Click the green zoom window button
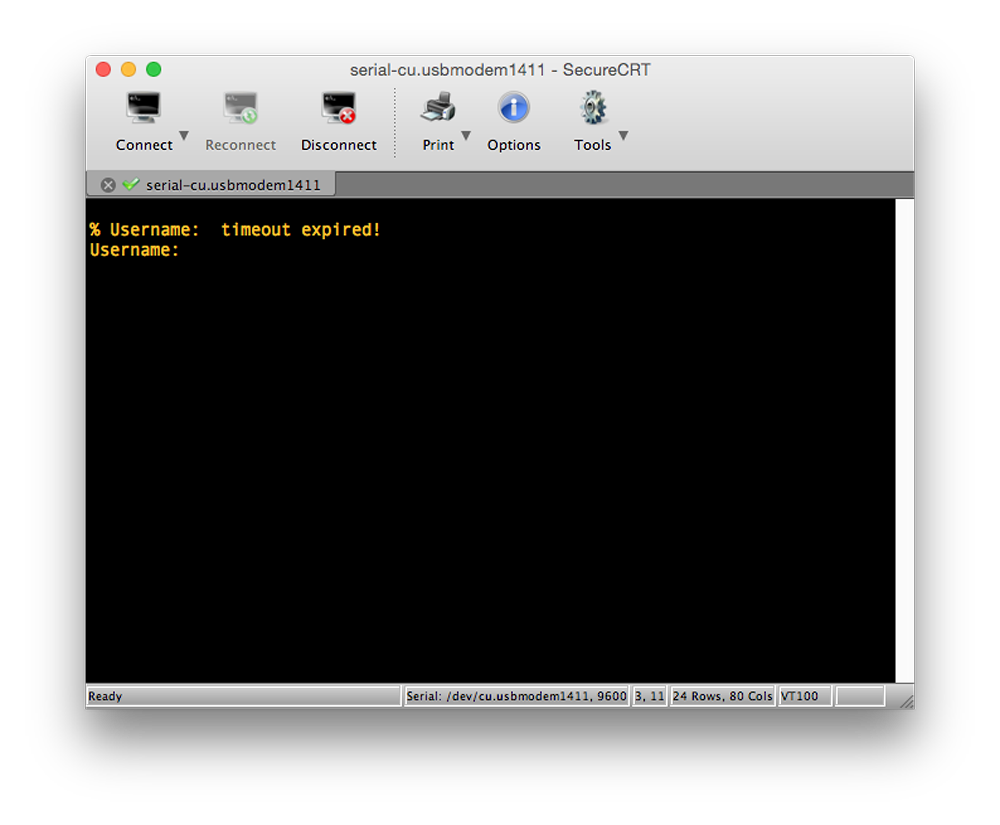The width and height of the screenshot is (1000, 825). click(x=154, y=69)
